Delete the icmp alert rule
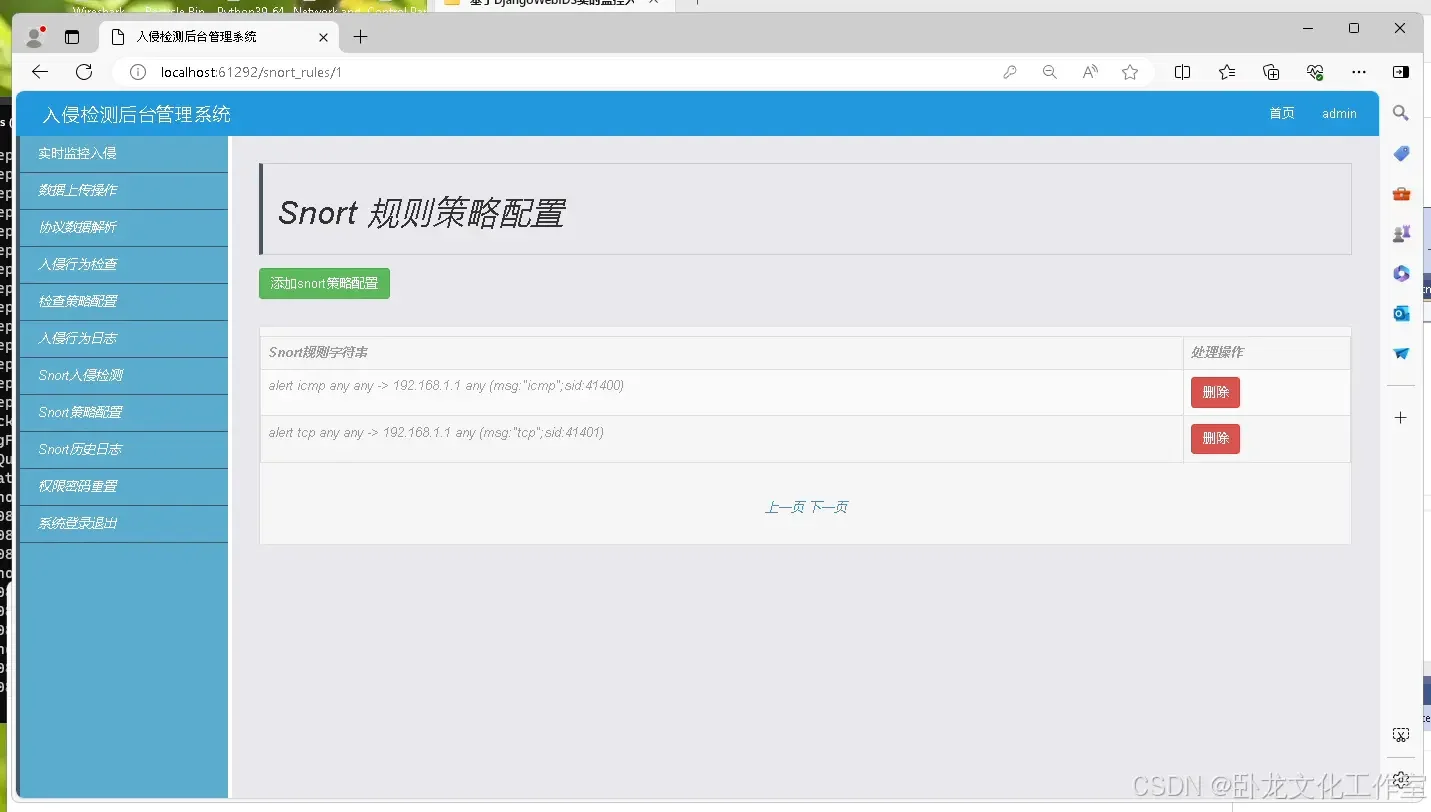The height and width of the screenshot is (812, 1431). click(1215, 392)
